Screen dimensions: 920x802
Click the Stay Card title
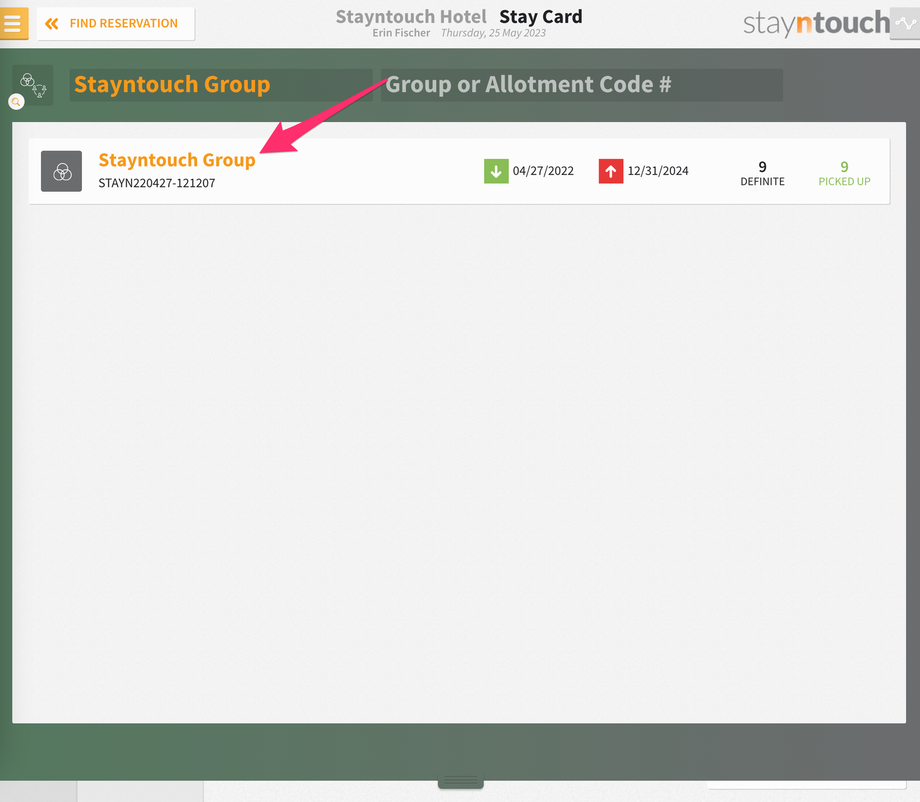(x=540, y=16)
